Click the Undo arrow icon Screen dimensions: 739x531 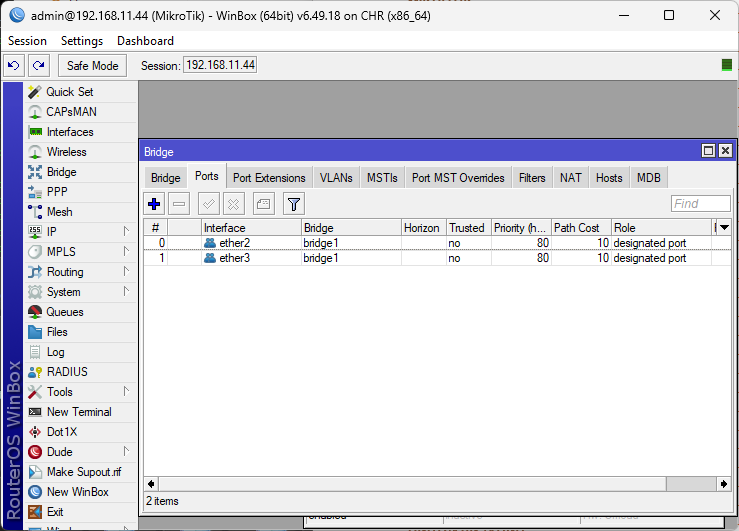pos(14,65)
